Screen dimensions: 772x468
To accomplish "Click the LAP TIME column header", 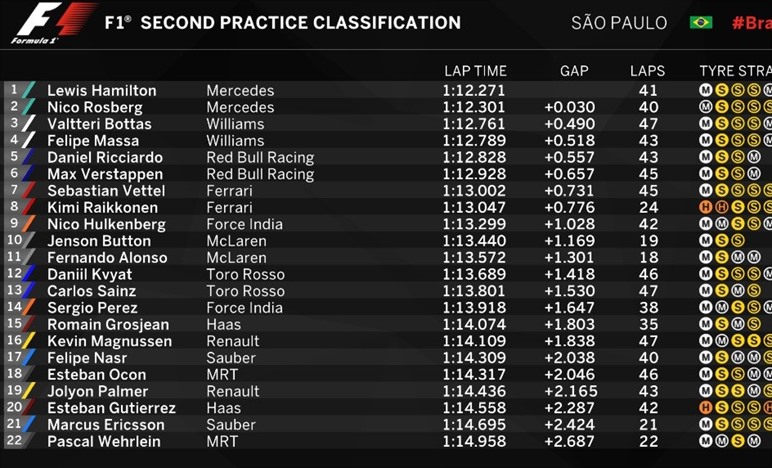I will click(475, 71).
